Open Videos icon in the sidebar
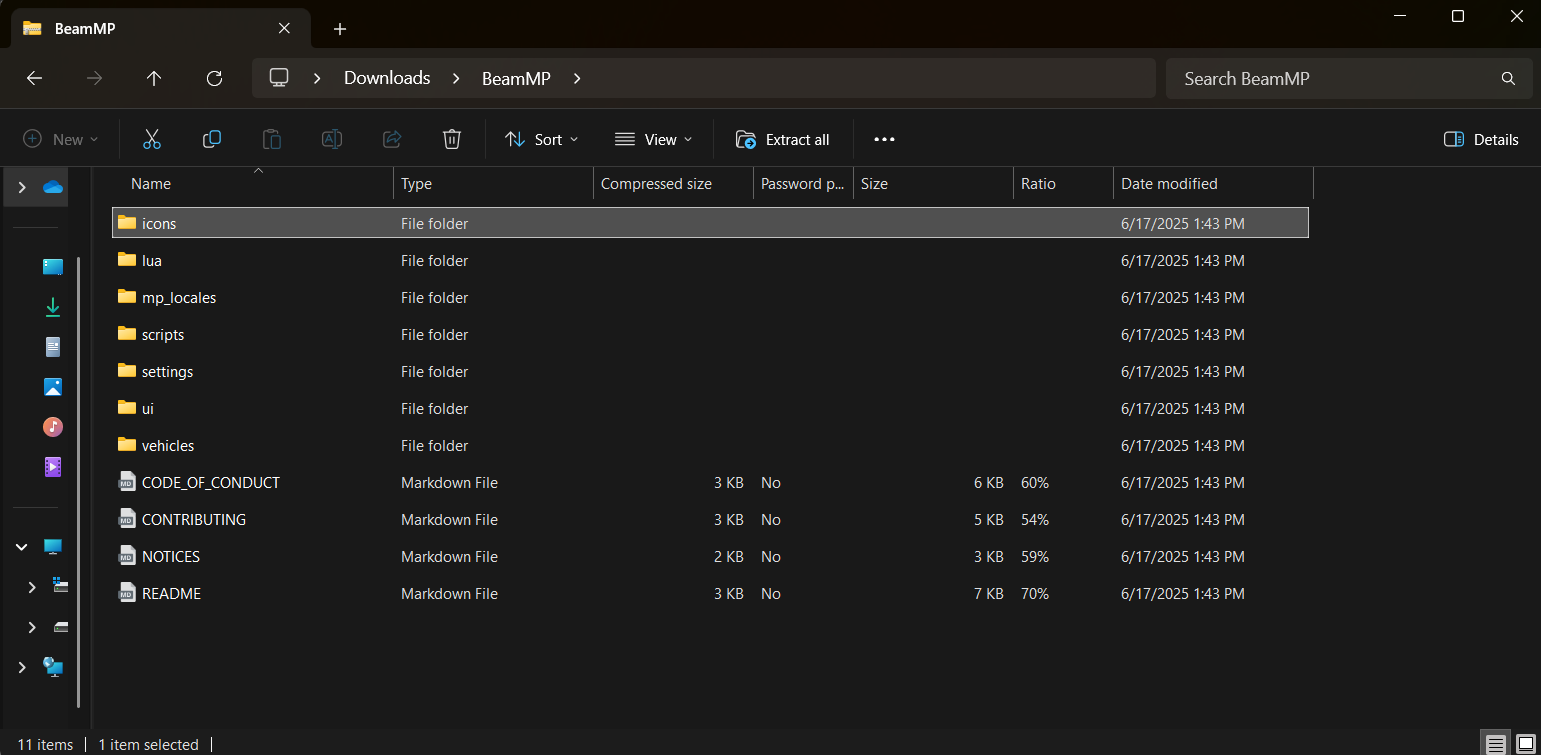 (53, 467)
